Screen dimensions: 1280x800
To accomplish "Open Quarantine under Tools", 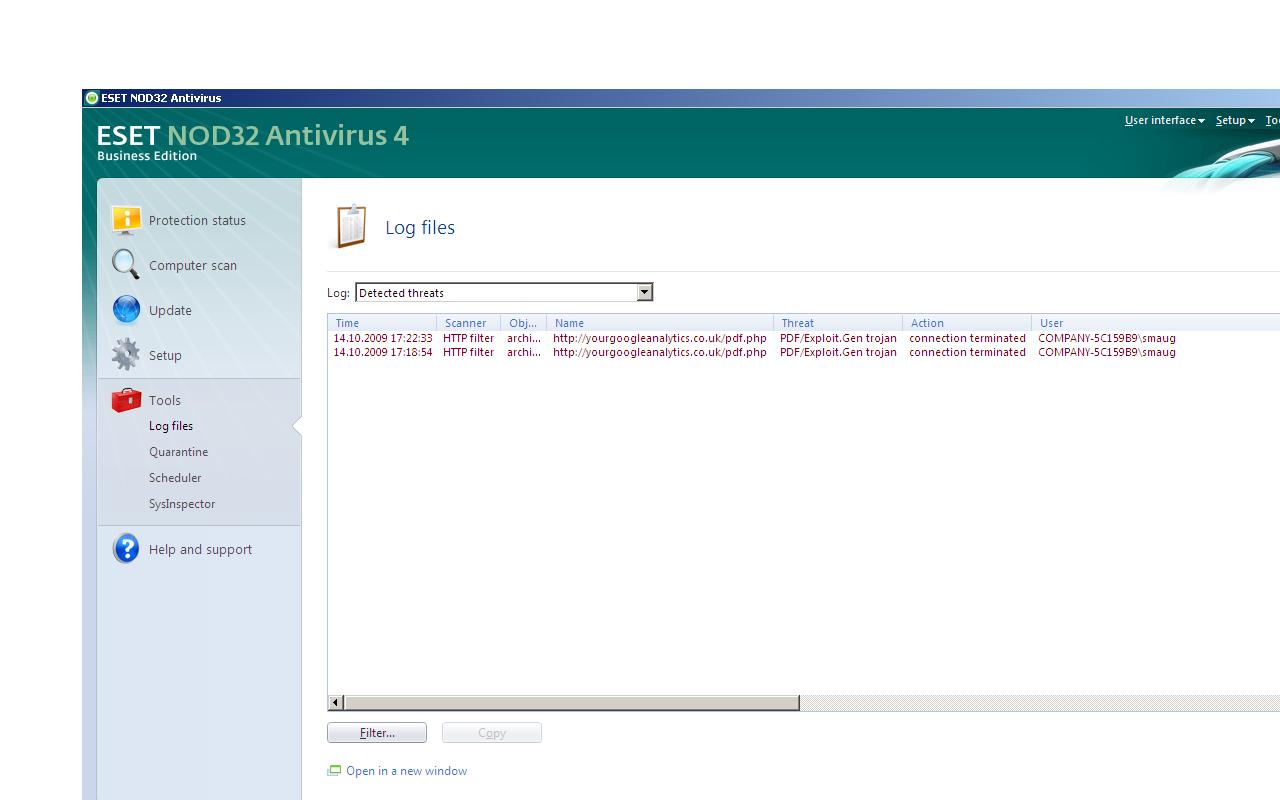I will (178, 452).
